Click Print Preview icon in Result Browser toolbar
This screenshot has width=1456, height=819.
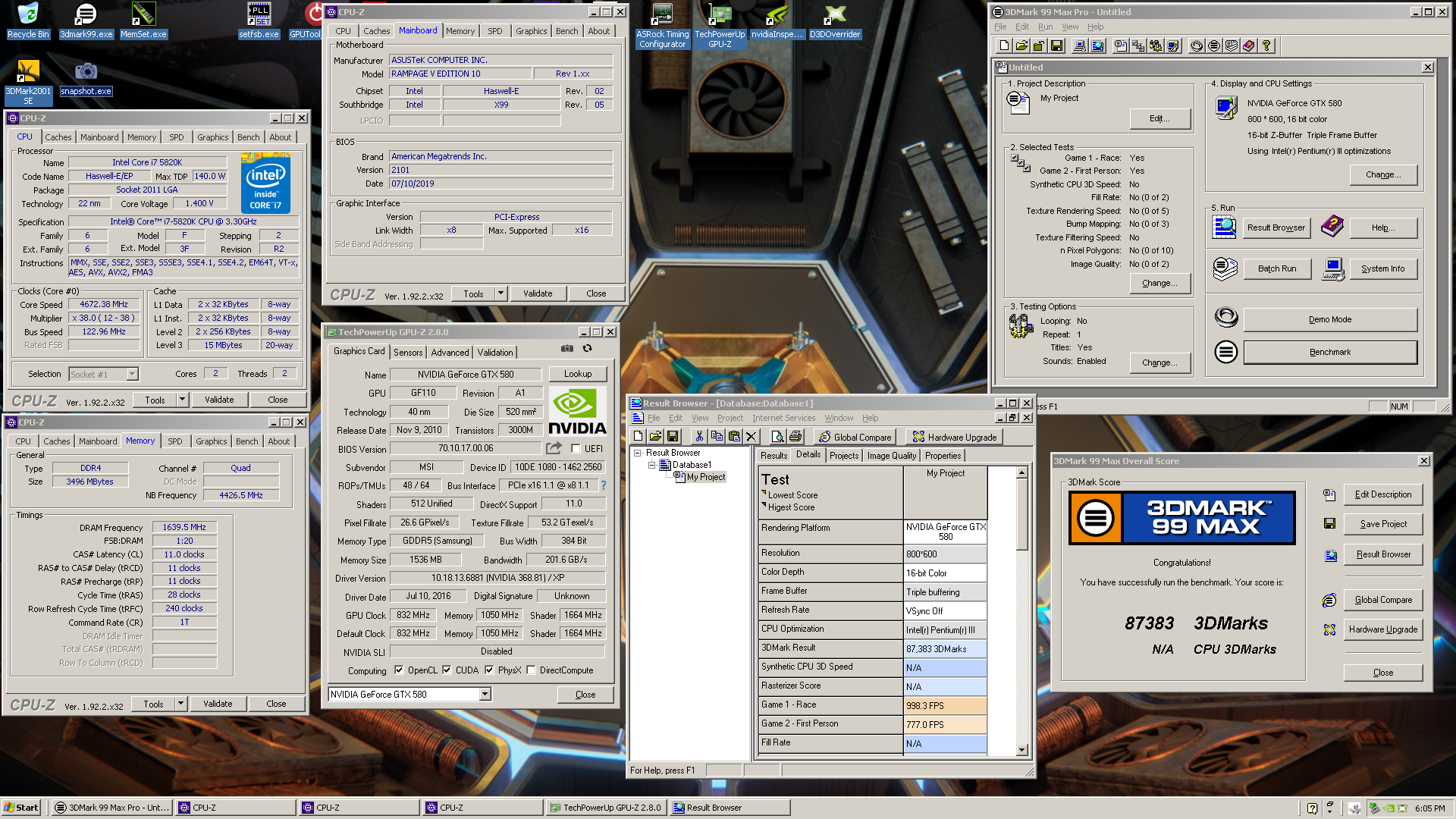(x=777, y=437)
